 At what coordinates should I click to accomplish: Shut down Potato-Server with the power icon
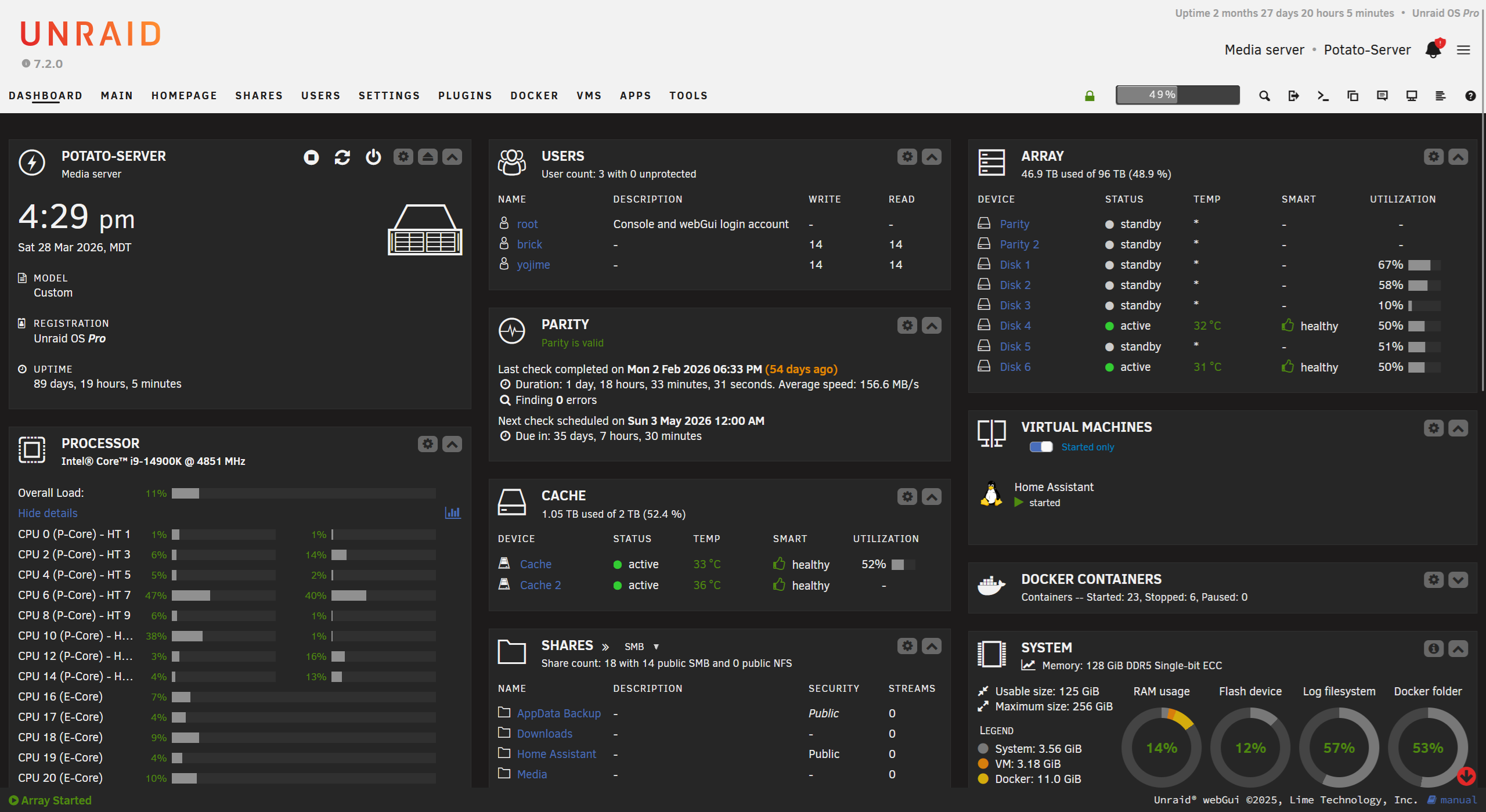pyautogui.click(x=373, y=157)
